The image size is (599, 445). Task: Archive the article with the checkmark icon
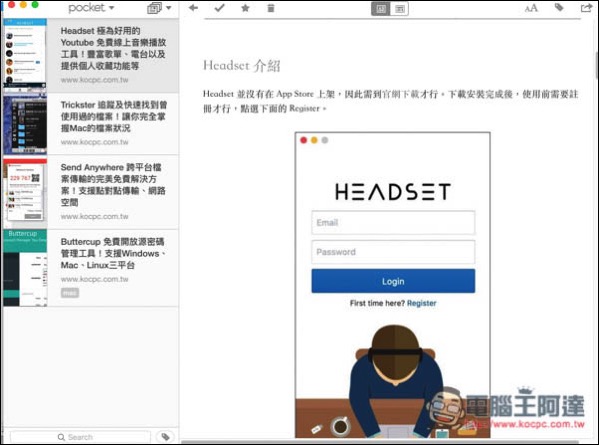(219, 8)
